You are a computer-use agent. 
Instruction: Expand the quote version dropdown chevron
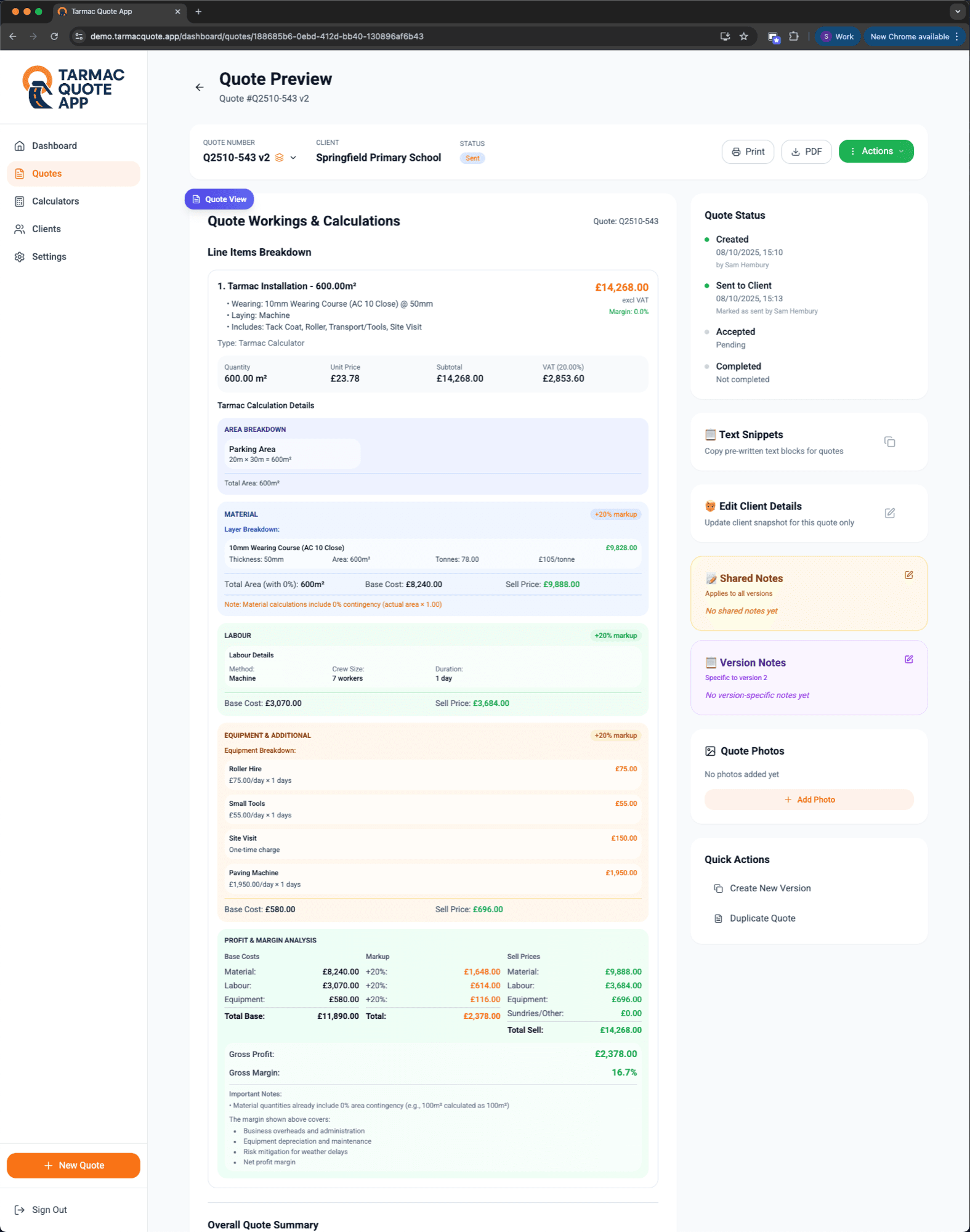(x=294, y=158)
